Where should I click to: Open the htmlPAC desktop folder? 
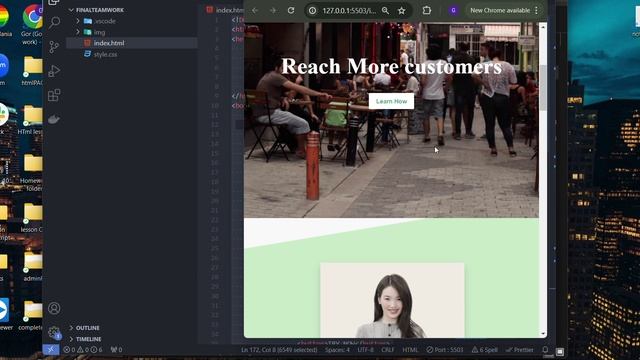[32, 71]
